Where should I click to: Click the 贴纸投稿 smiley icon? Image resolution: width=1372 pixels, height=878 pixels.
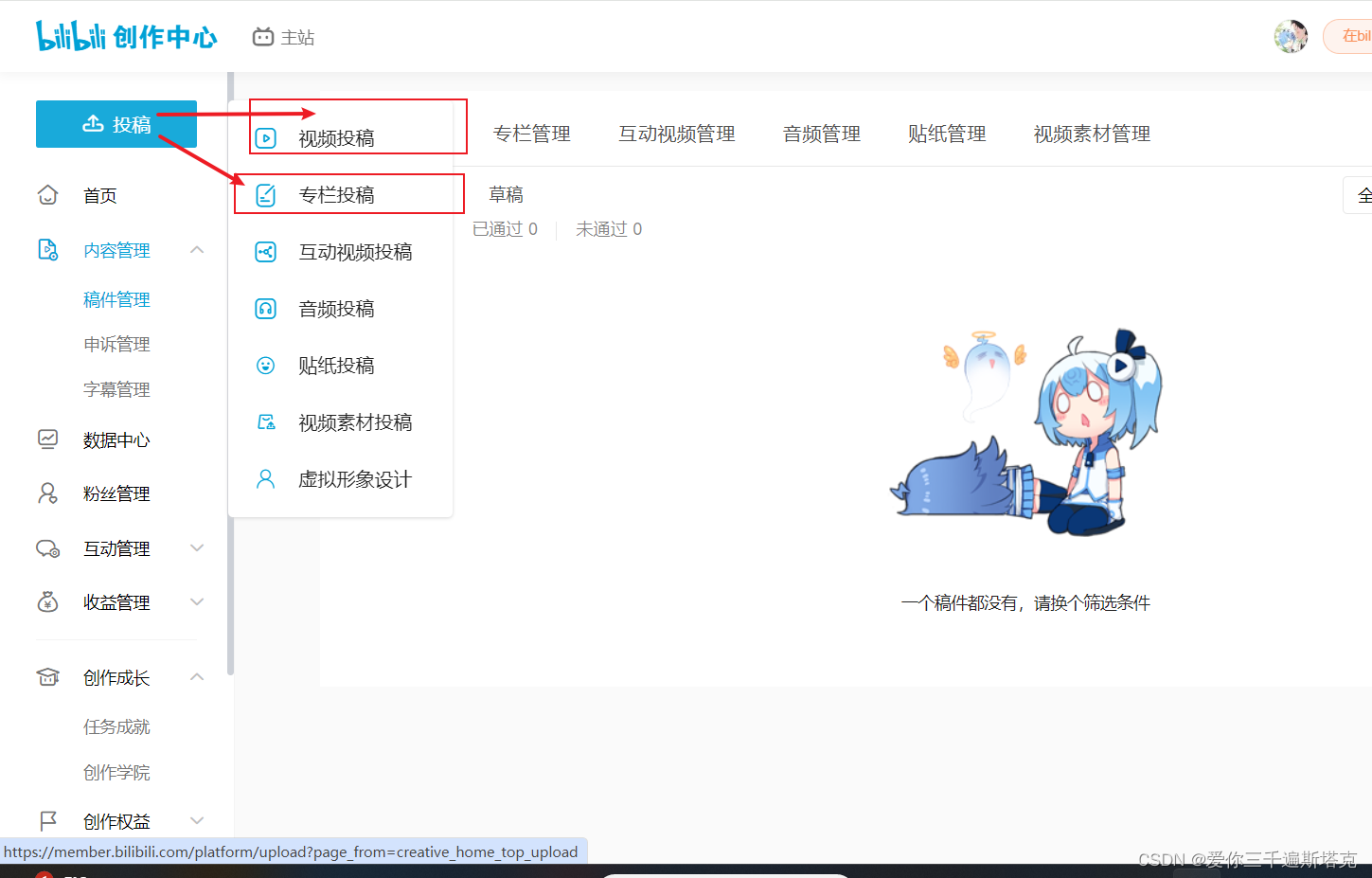click(266, 366)
